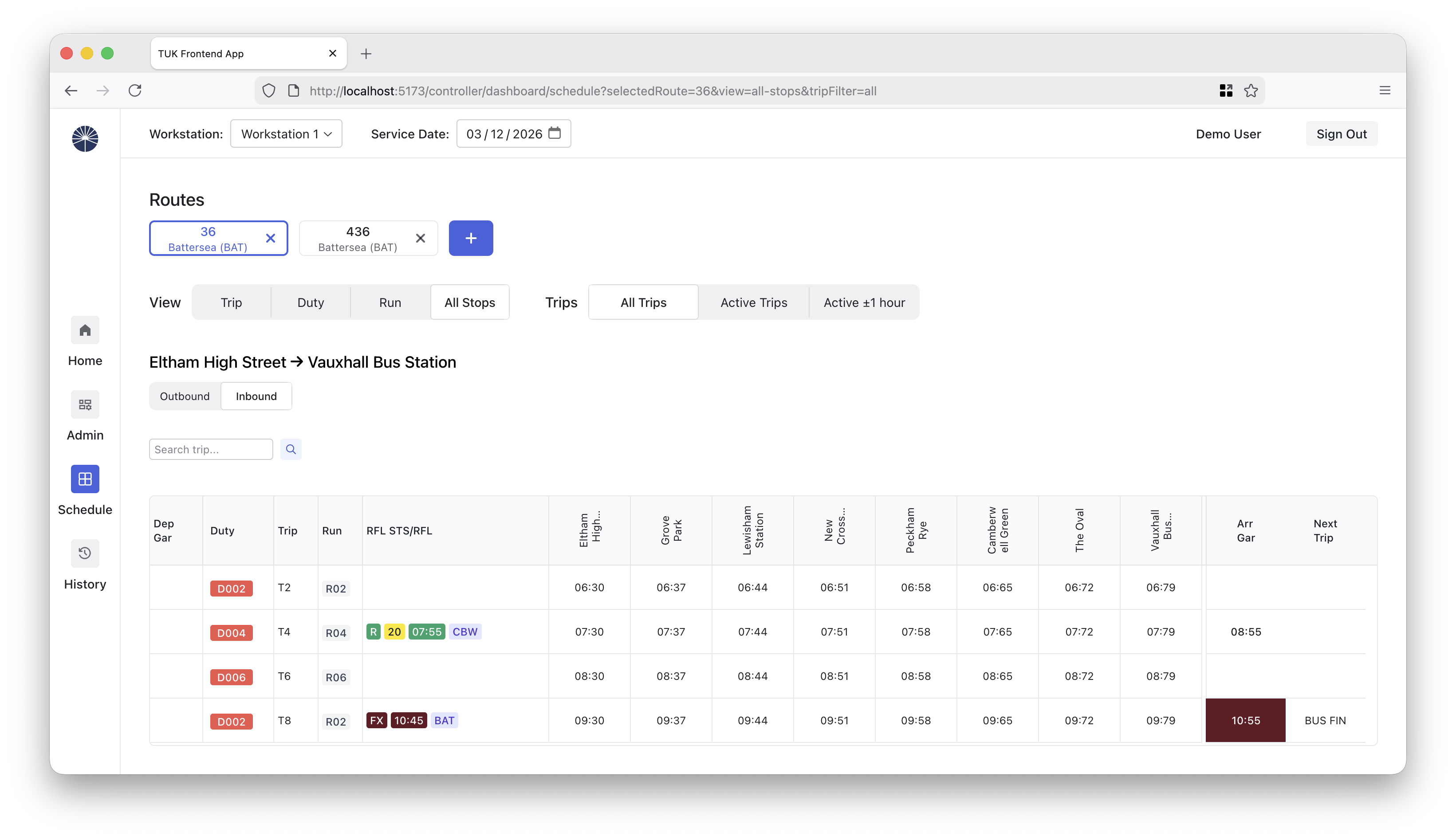
Task: Select the Inbound direction toggle
Action: point(256,396)
